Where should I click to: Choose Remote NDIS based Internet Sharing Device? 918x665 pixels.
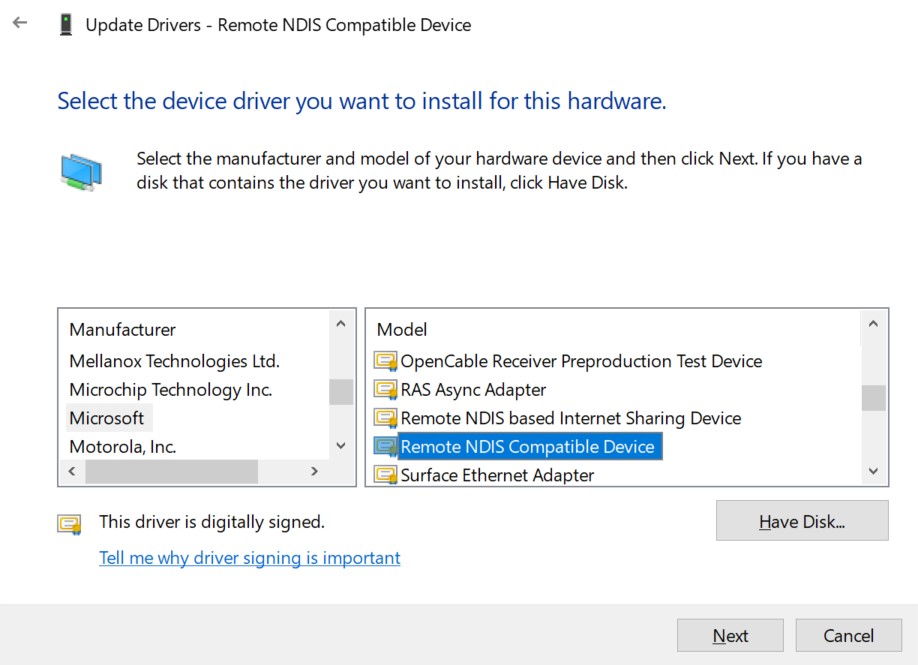571,418
